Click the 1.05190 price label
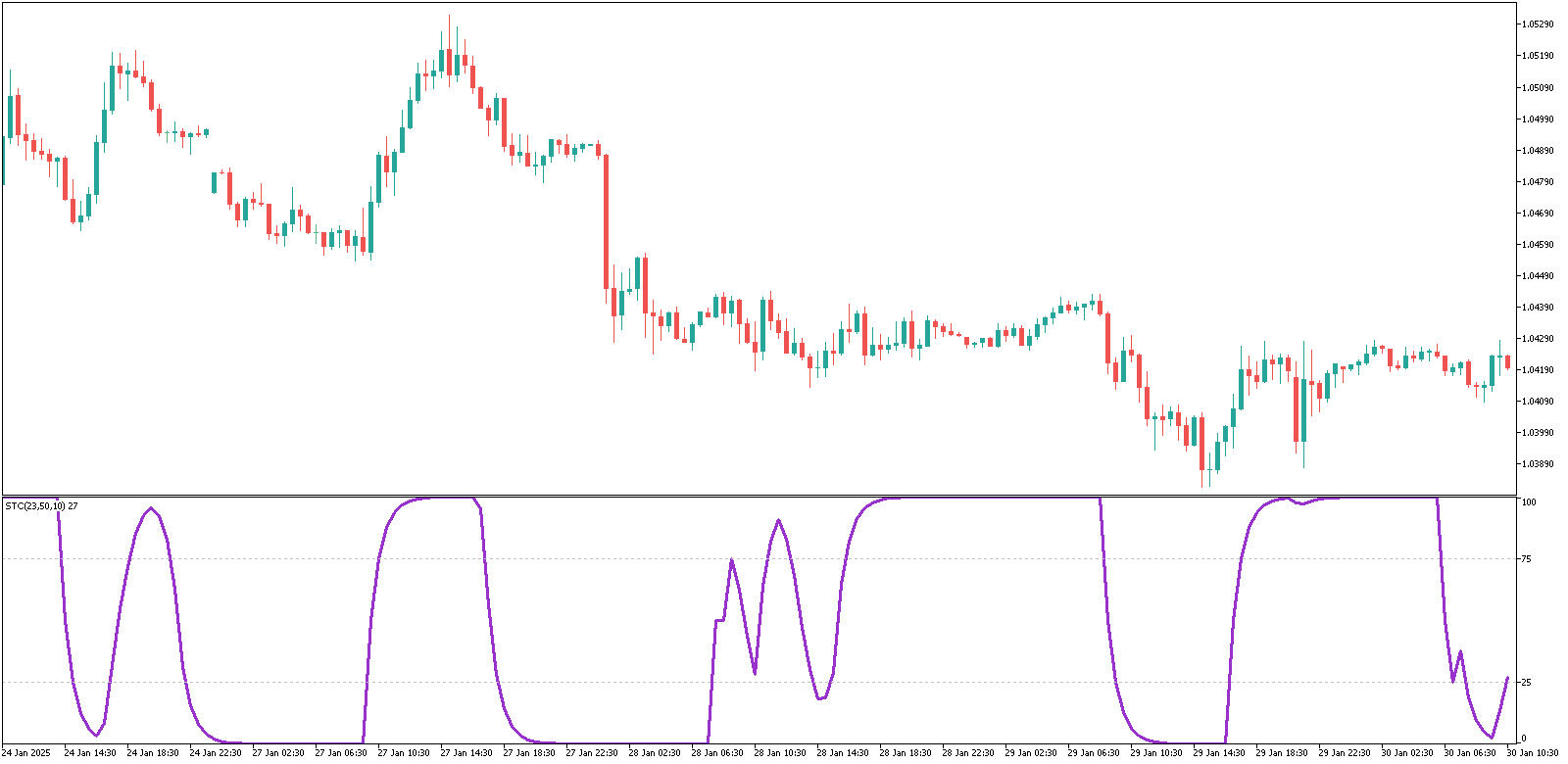Viewport: 1568px width, 764px height. tap(1539, 56)
